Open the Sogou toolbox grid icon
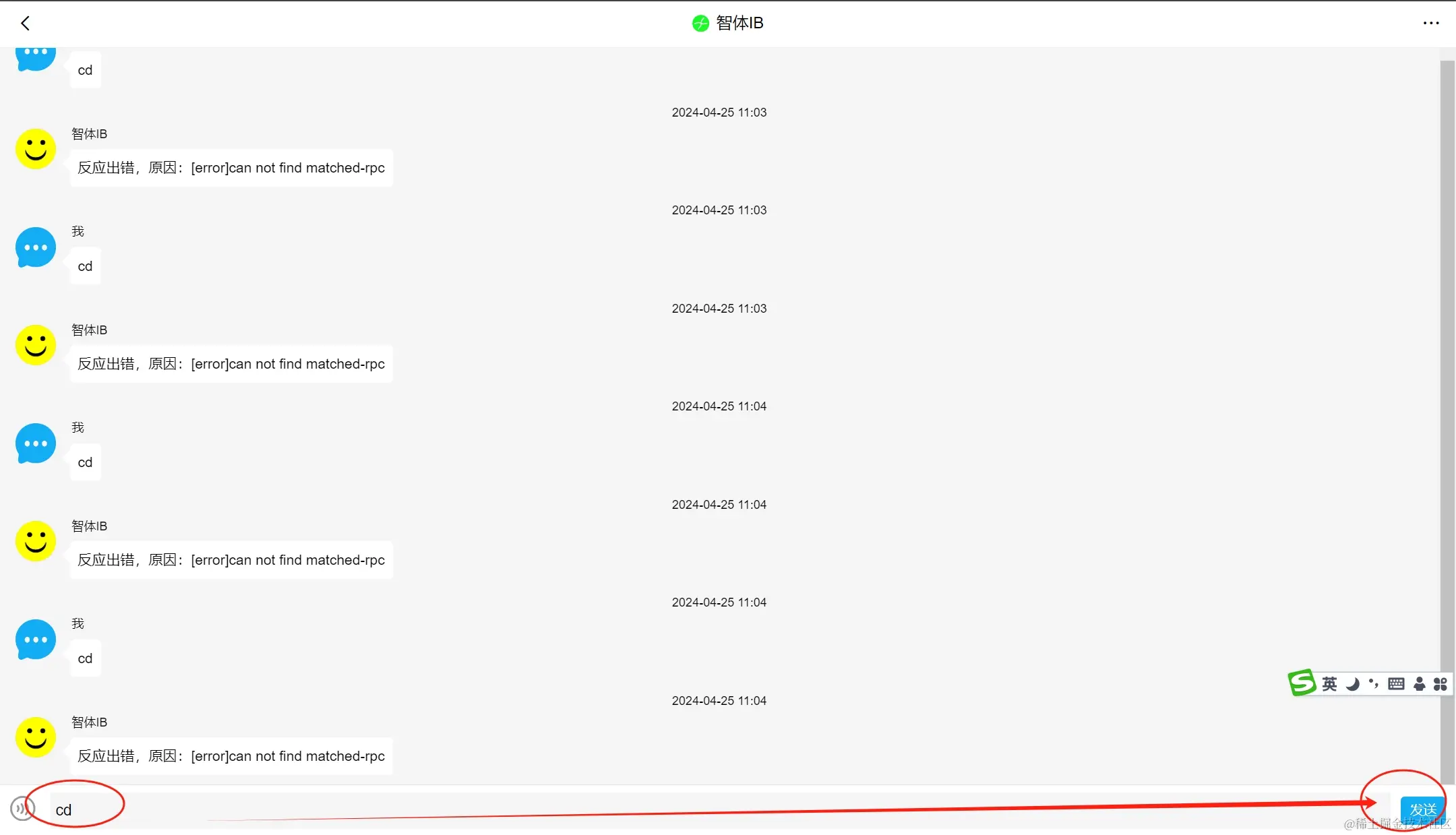This screenshot has height=835, width=1456. [1440, 684]
